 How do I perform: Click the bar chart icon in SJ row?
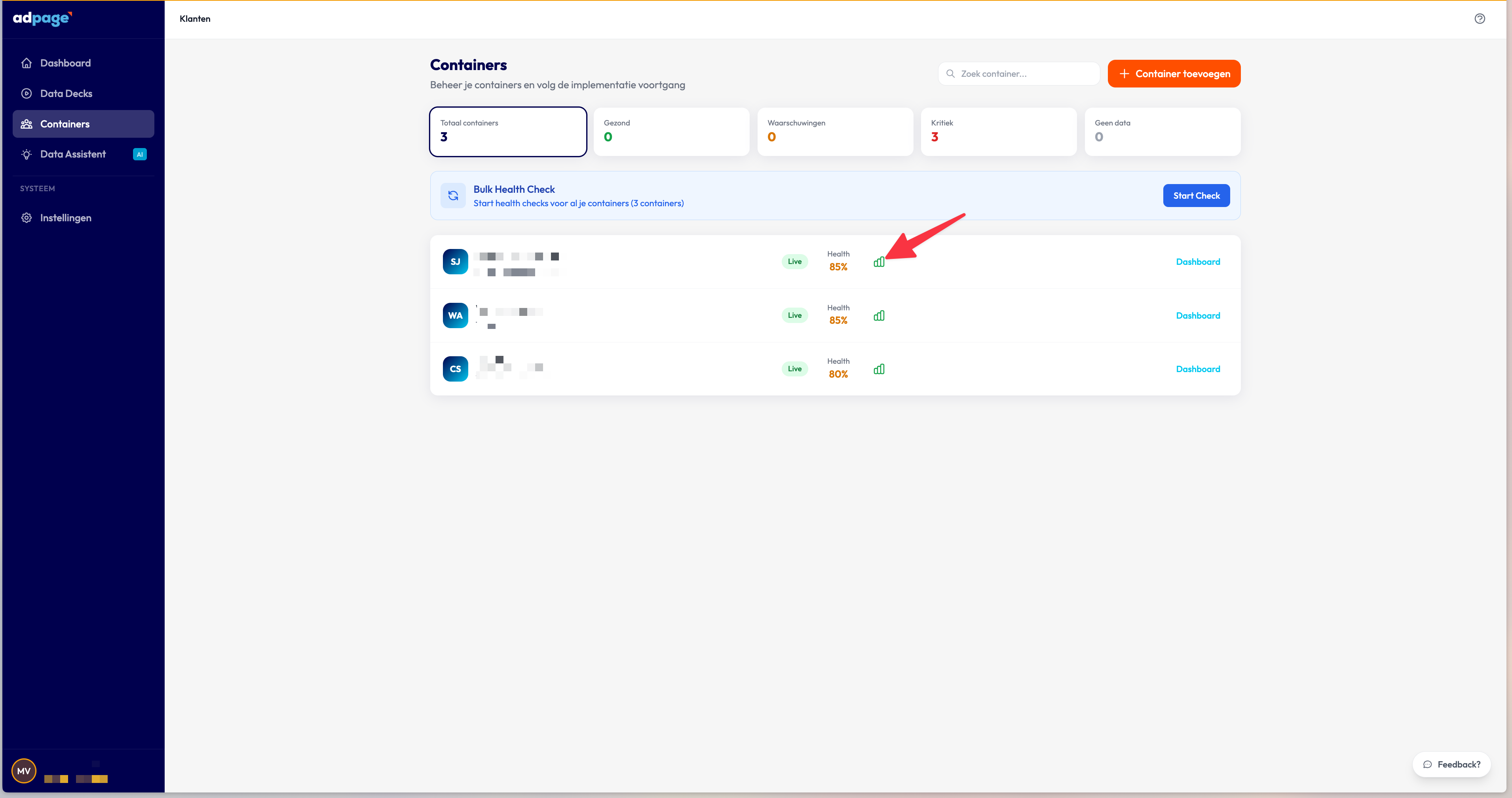879,262
